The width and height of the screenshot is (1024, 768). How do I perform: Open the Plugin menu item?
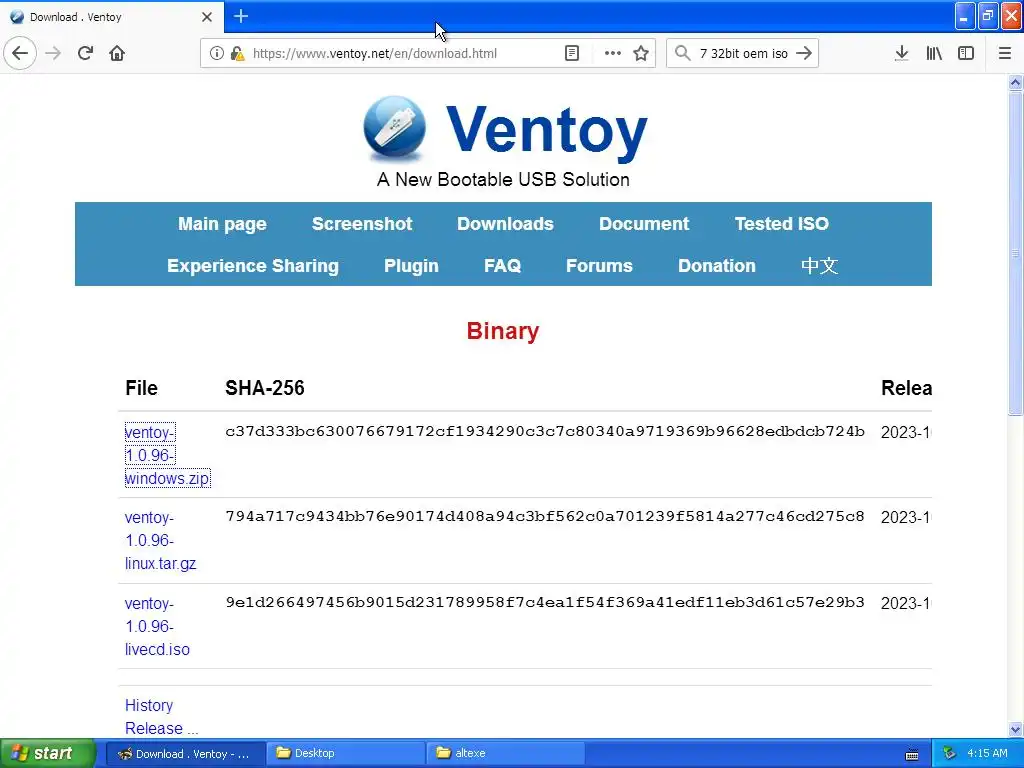pos(411,266)
